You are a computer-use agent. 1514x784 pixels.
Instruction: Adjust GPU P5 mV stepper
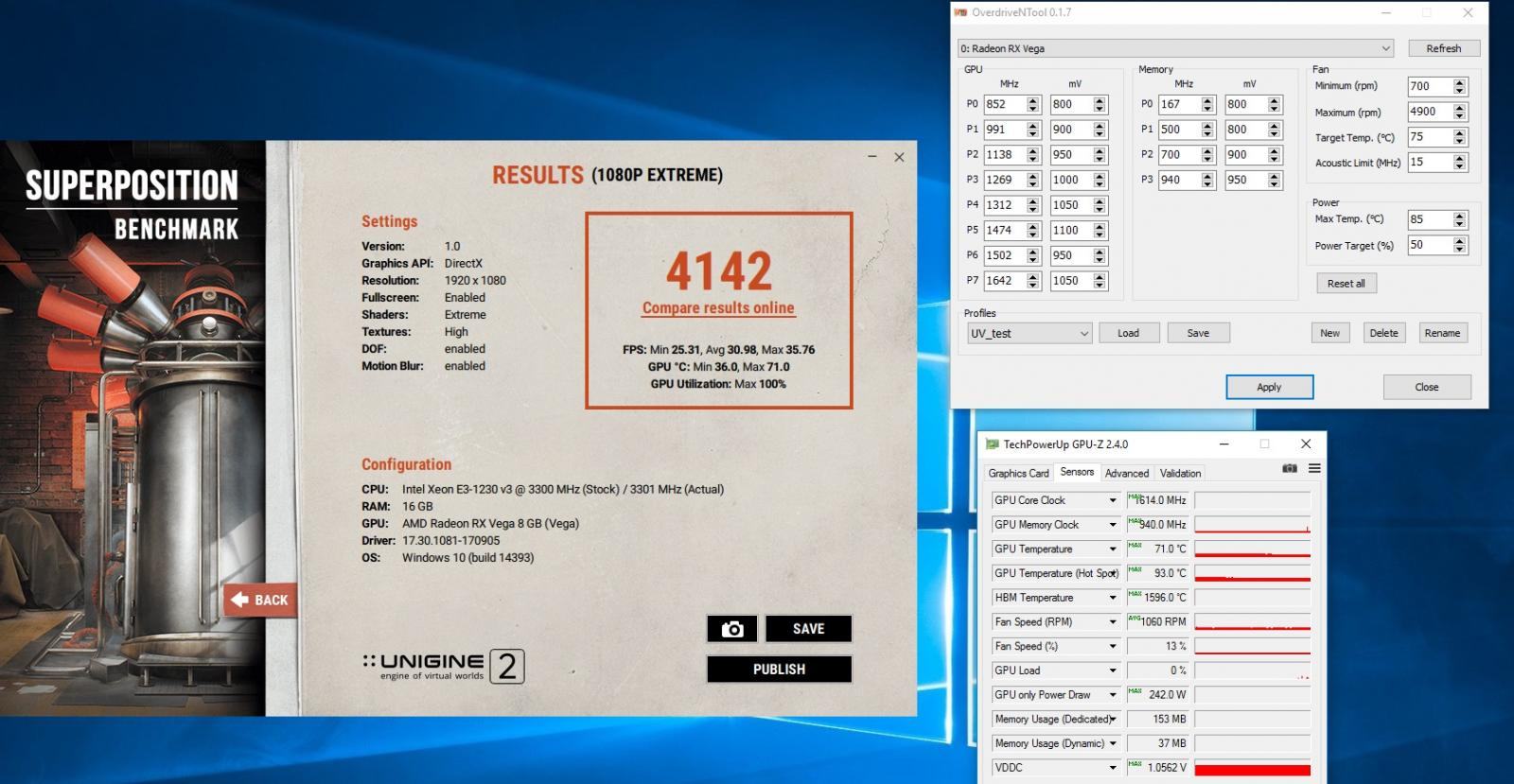click(x=1100, y=231)
